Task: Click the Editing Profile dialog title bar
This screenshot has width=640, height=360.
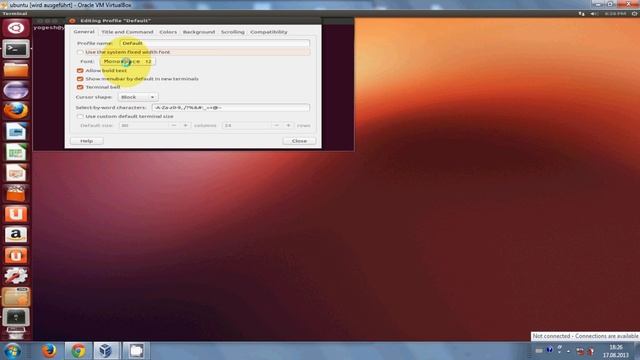Action: pos(194,21)
